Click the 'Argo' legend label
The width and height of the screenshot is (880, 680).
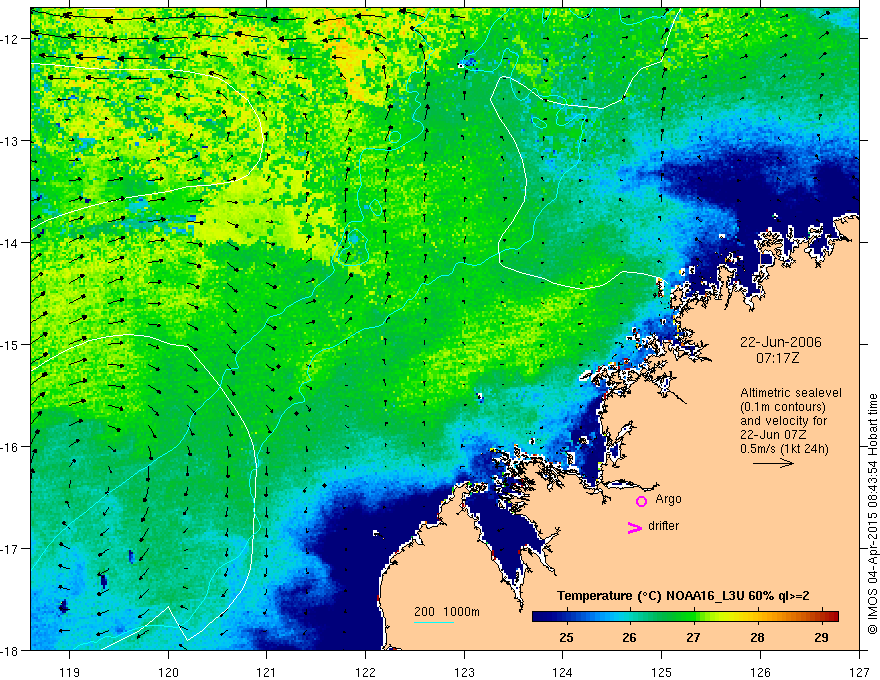tap(668, 499)
